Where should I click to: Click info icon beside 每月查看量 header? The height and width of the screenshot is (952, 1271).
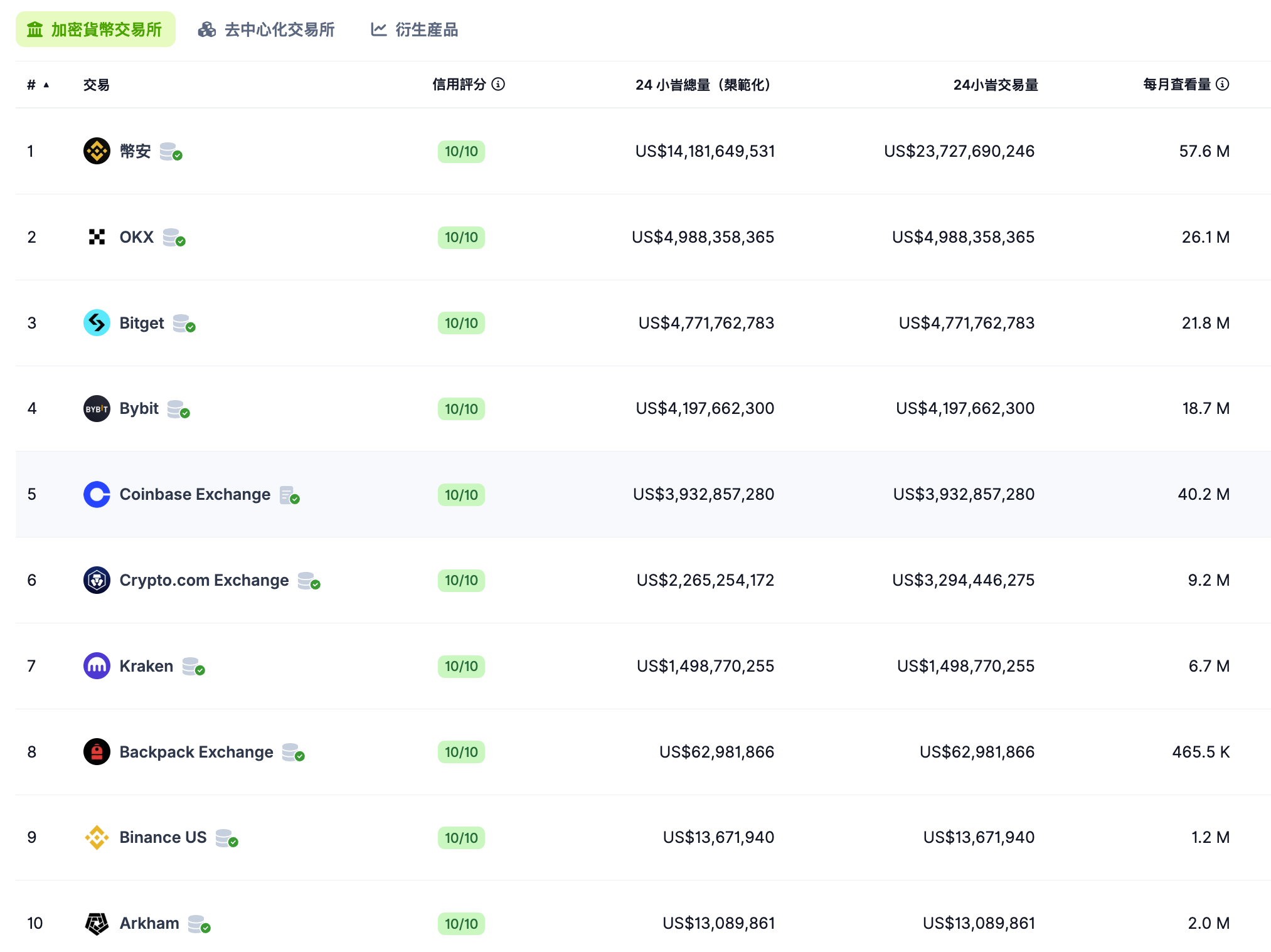tap(1222, 84)
